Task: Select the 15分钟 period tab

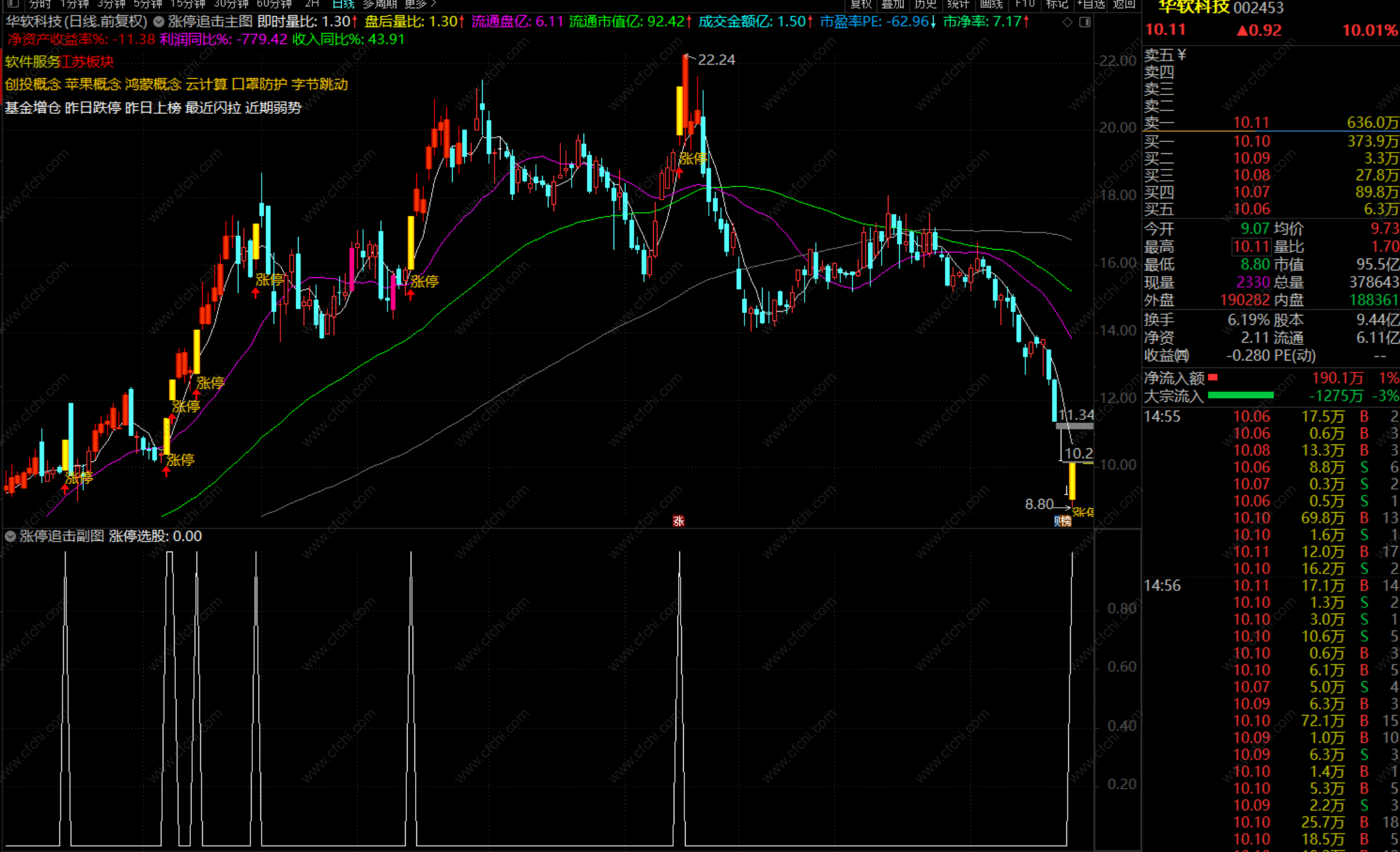Action: point(187,4)
